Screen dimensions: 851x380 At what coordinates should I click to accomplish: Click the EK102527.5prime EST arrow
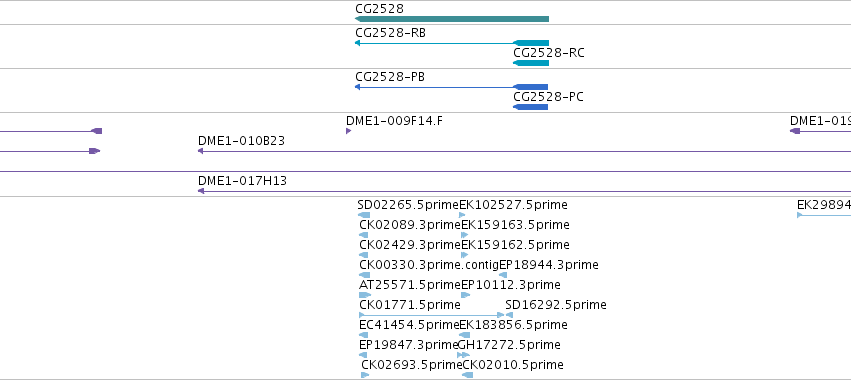click(462, 215)
